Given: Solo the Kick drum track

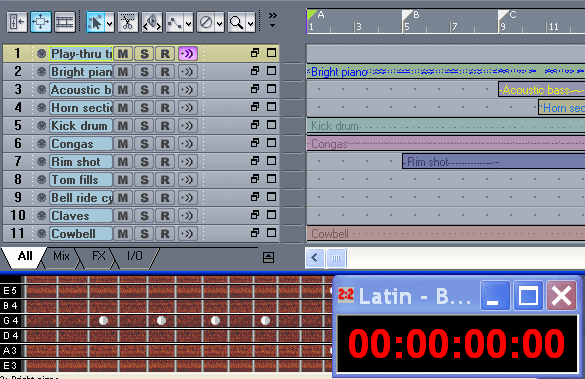Looking at the screenshot, I should tap(144, 126).
